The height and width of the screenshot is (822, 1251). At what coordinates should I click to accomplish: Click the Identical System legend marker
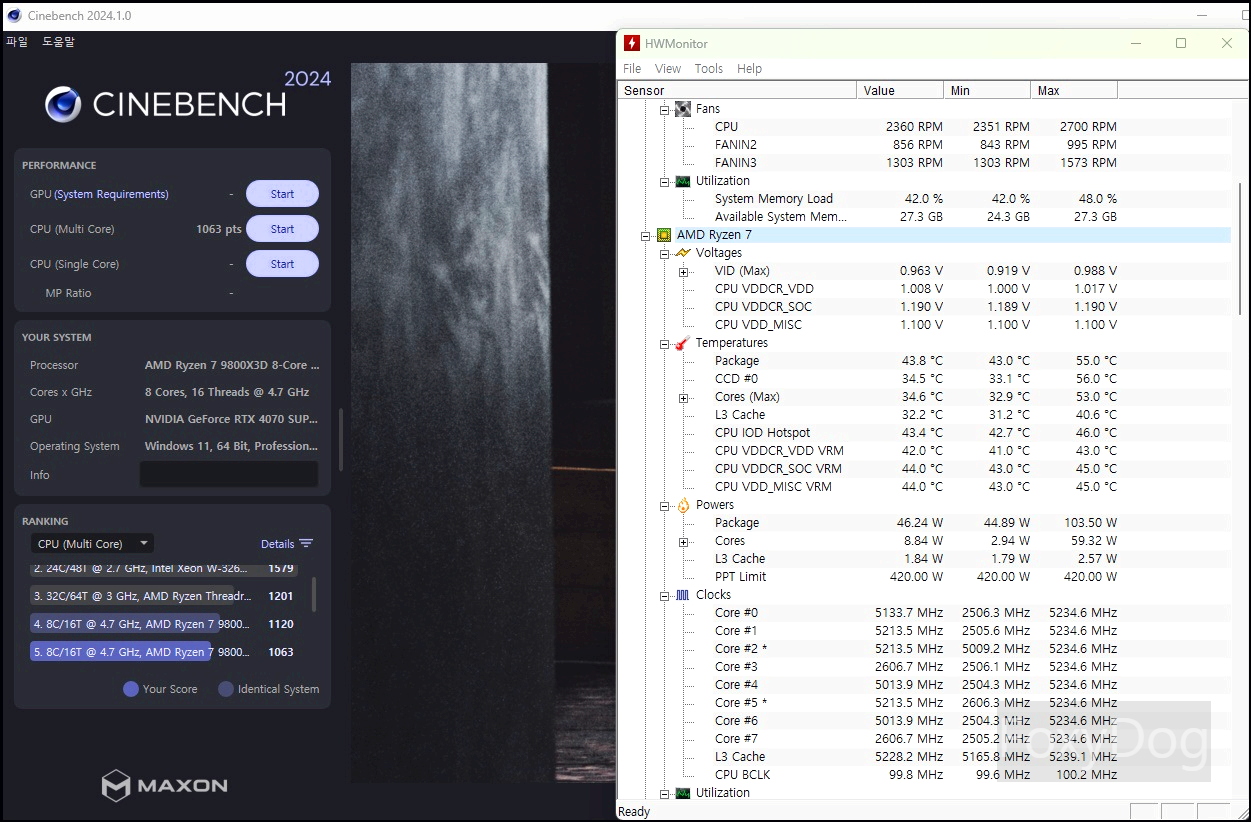click(x=226, y=689)
